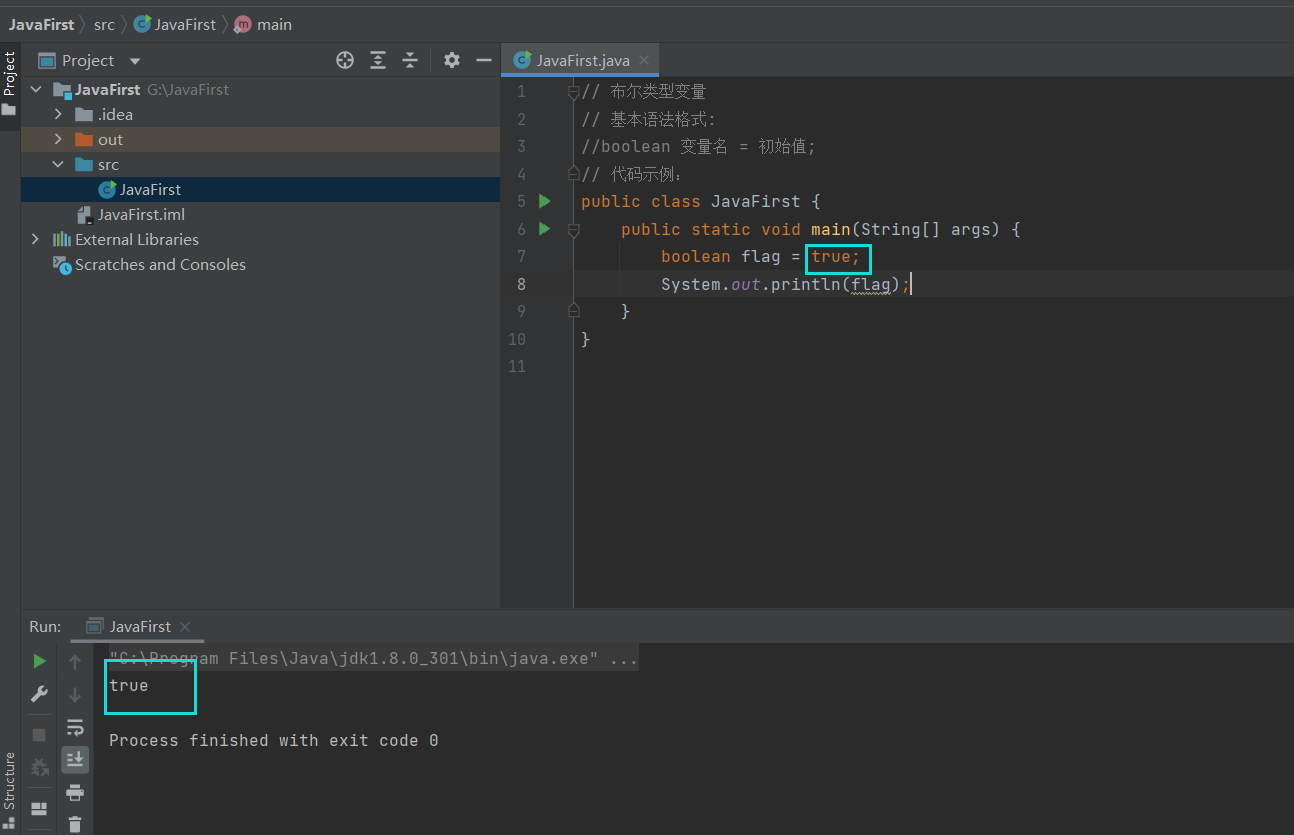Screen dimensions: 1294x835
Task: Open the Structure vertical side tab
Action: point(9,781)
